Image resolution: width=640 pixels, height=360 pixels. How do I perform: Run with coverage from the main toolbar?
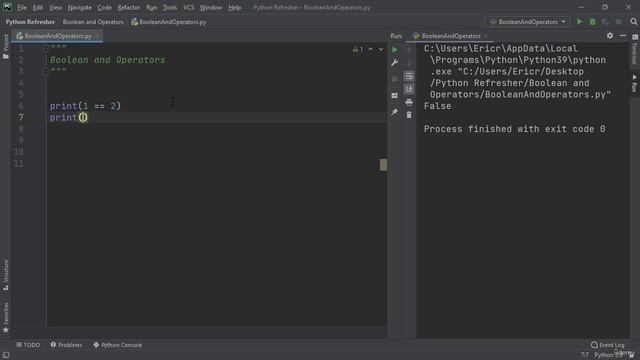pos(605,22)
